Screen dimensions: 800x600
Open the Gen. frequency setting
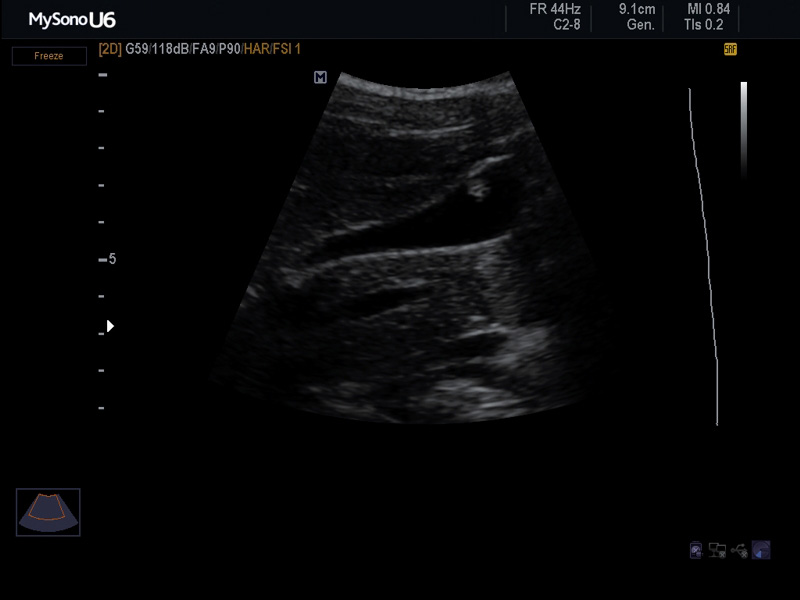point(640,25)
